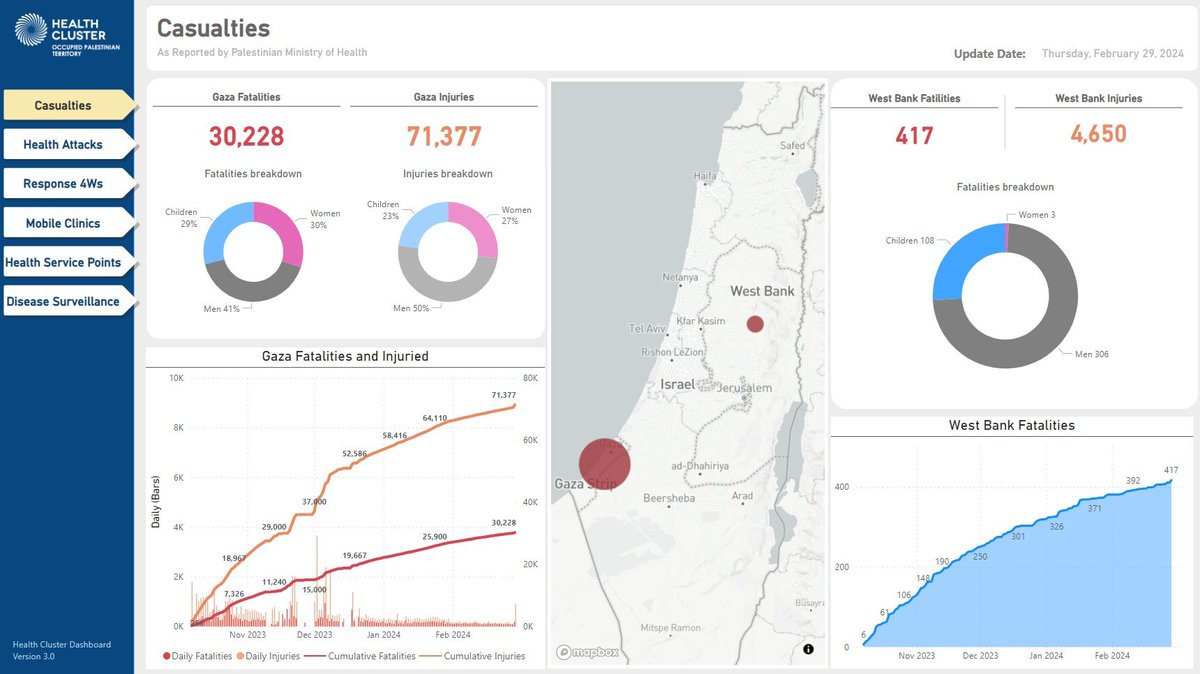
Task: Select the West Bank red bubble
Action: [755, 324]
